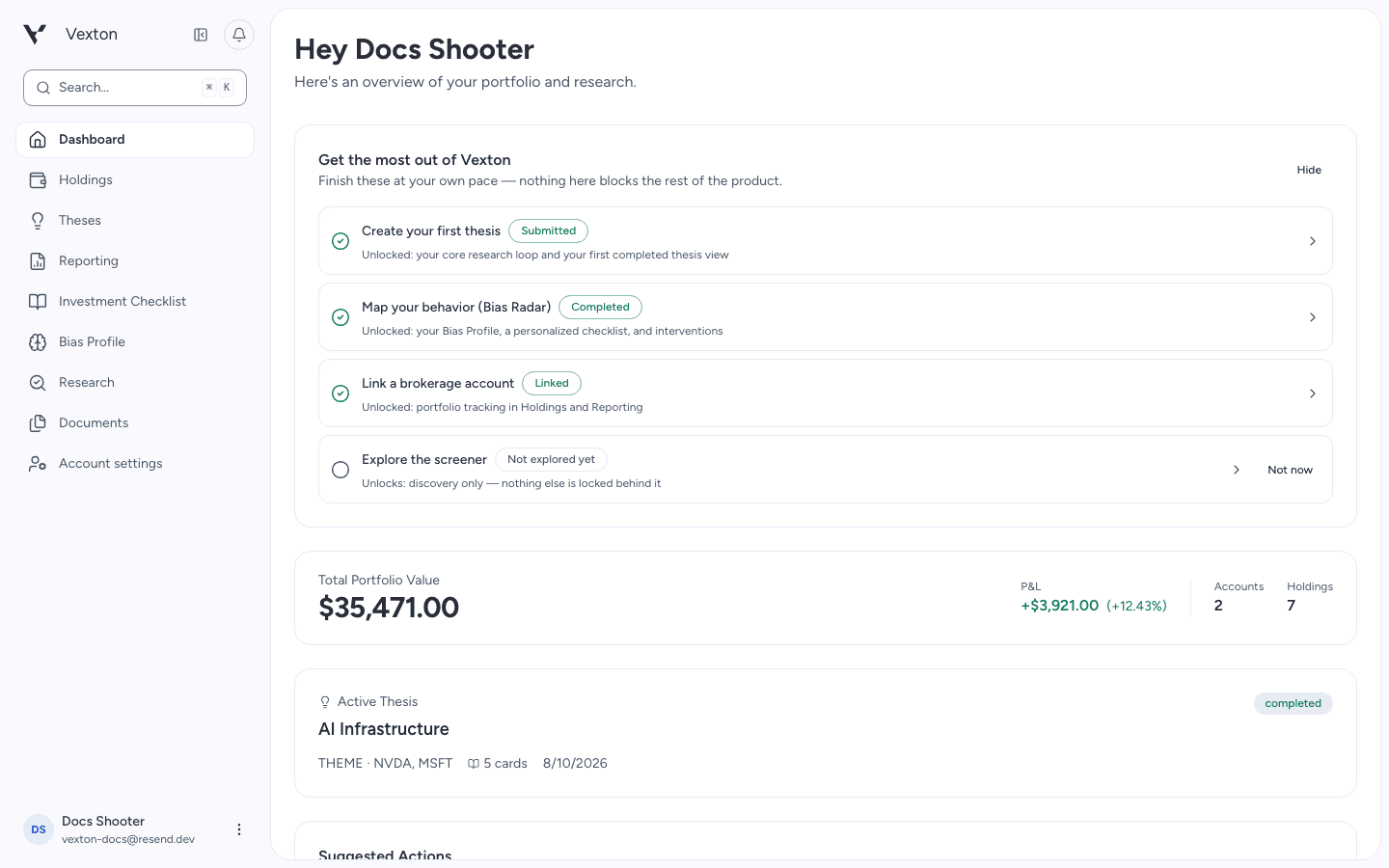Open the Dashboard menu item
This screenshot has width=1389, height=868.
pyautogui.click(x=135, y=140)
